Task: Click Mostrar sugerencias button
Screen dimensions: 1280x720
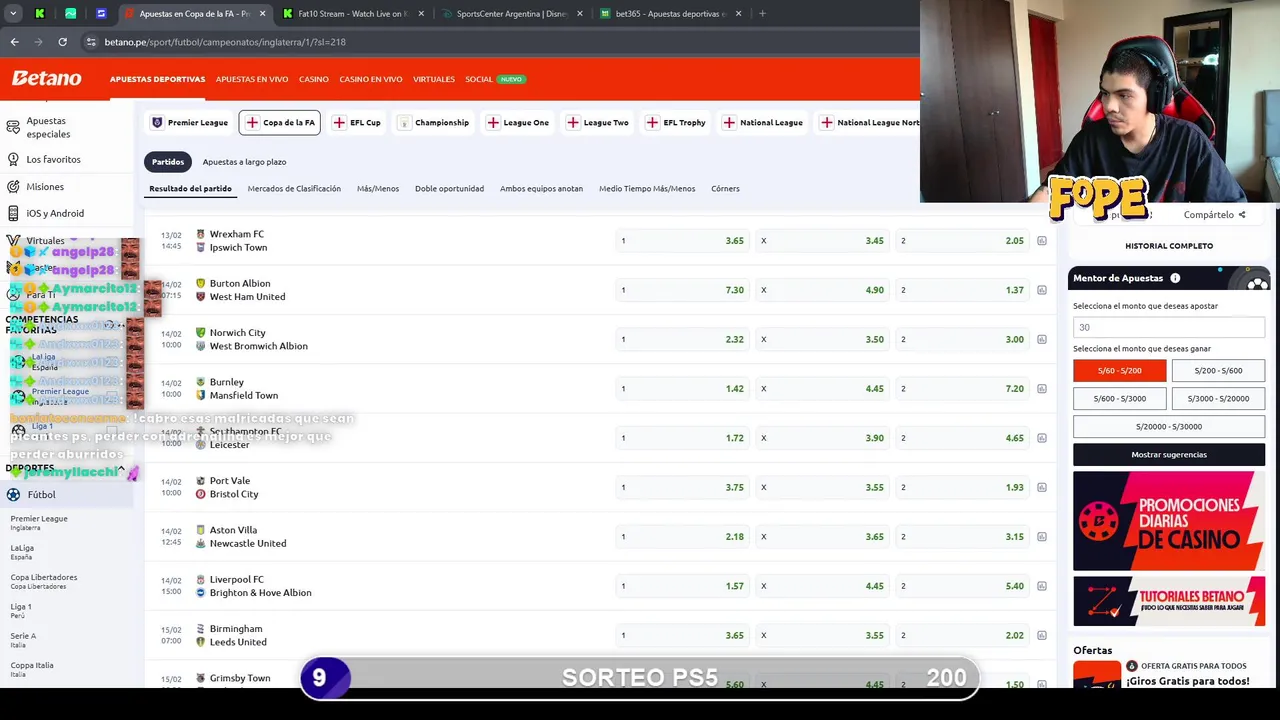Action: [x=1169, y=454]
